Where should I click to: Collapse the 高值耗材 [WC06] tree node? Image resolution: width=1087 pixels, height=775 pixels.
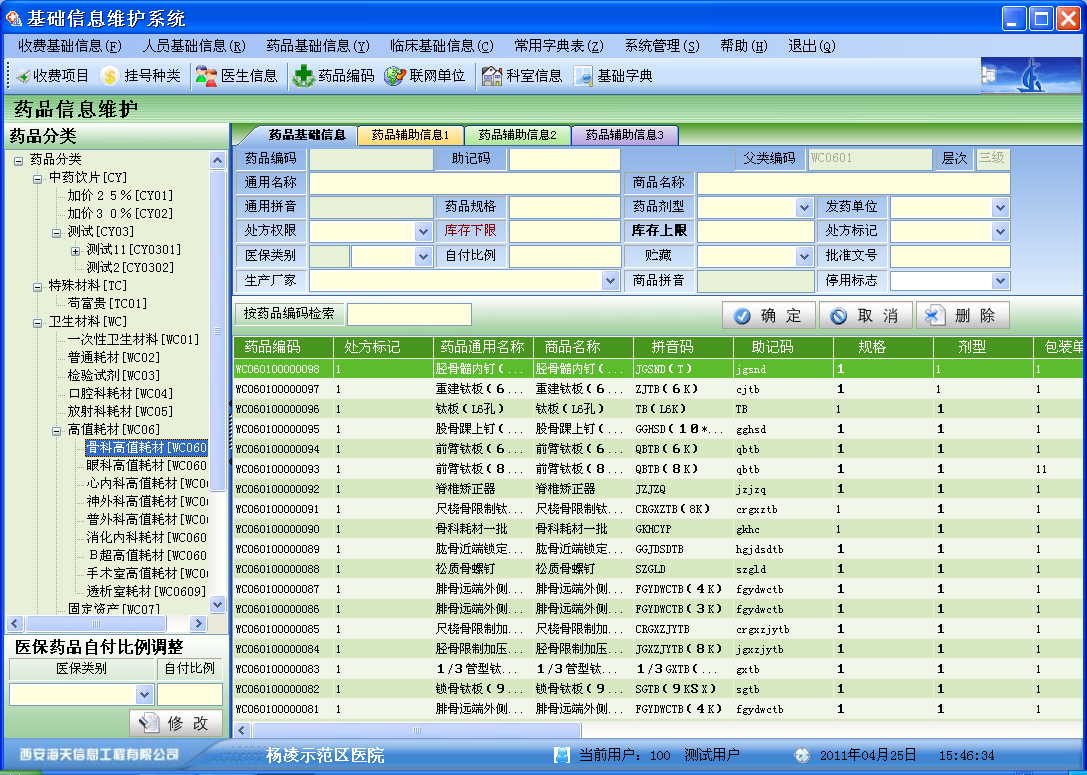57,431
